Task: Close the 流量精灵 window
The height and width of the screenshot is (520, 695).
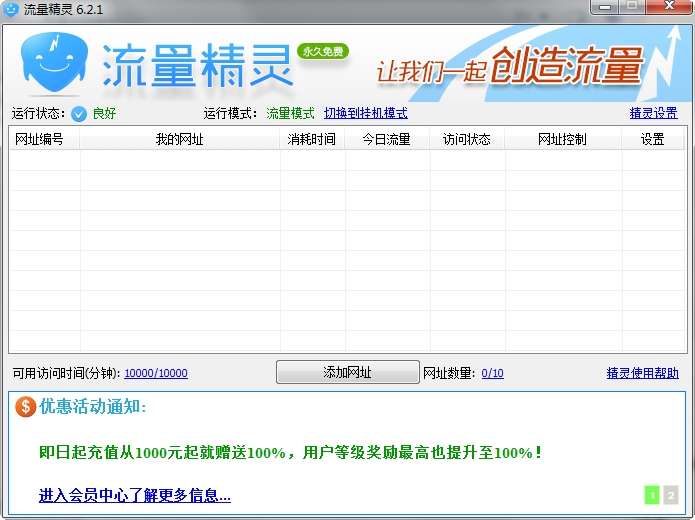Action: tap(670, 6)
